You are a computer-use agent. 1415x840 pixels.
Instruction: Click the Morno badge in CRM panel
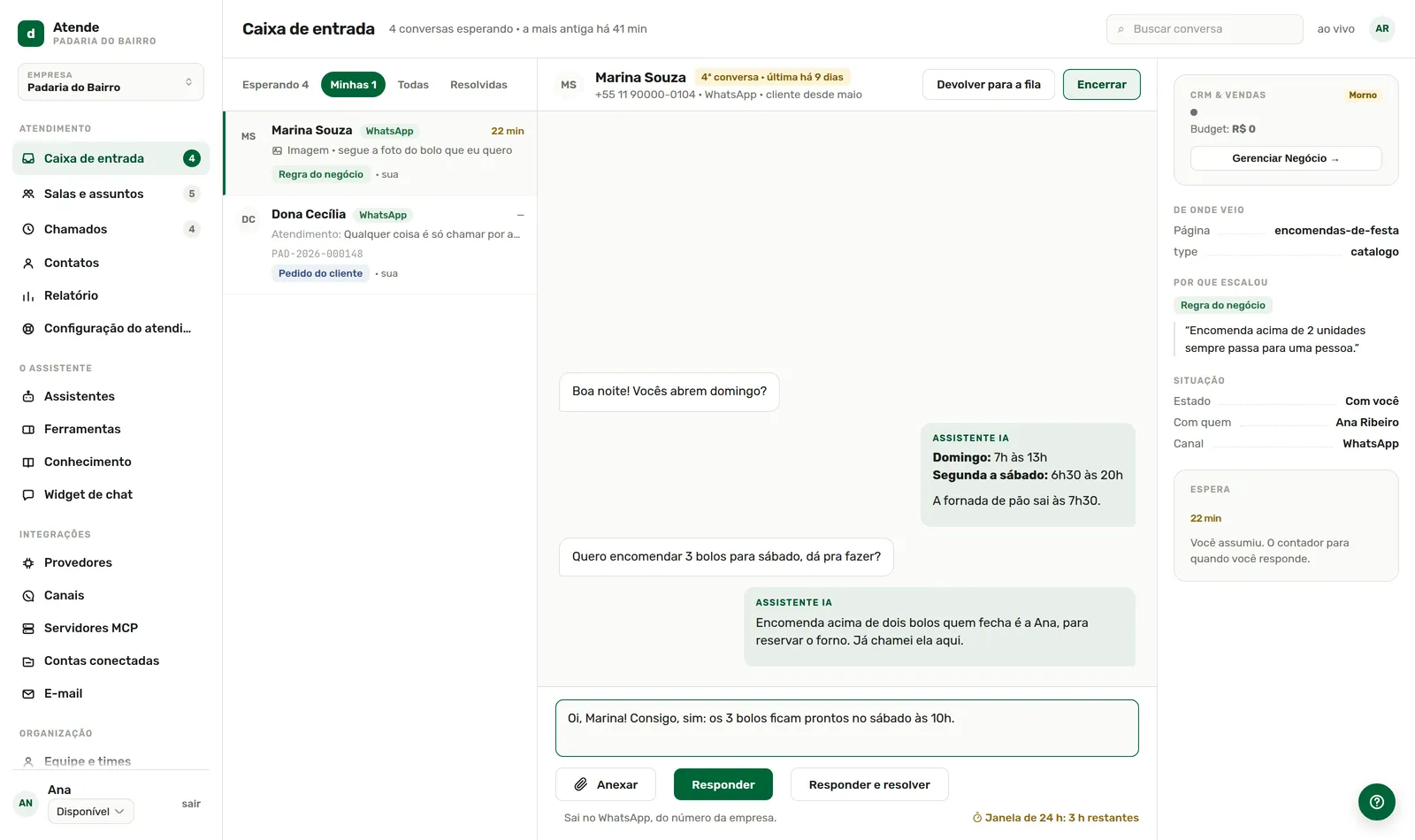1363,95
